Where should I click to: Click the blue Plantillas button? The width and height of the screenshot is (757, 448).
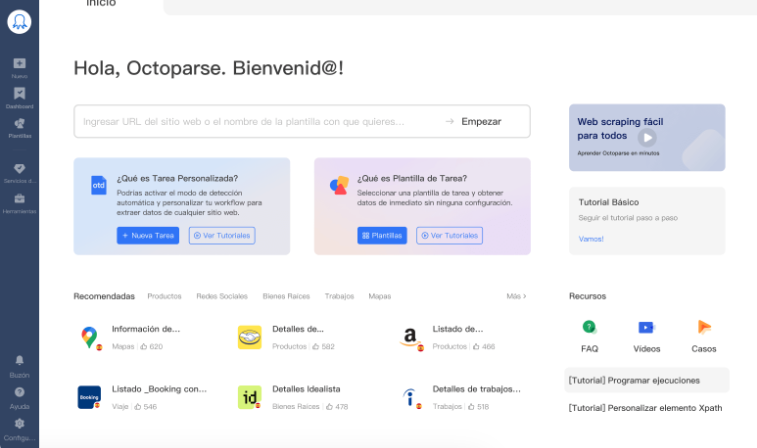click(x=383, y=236)
